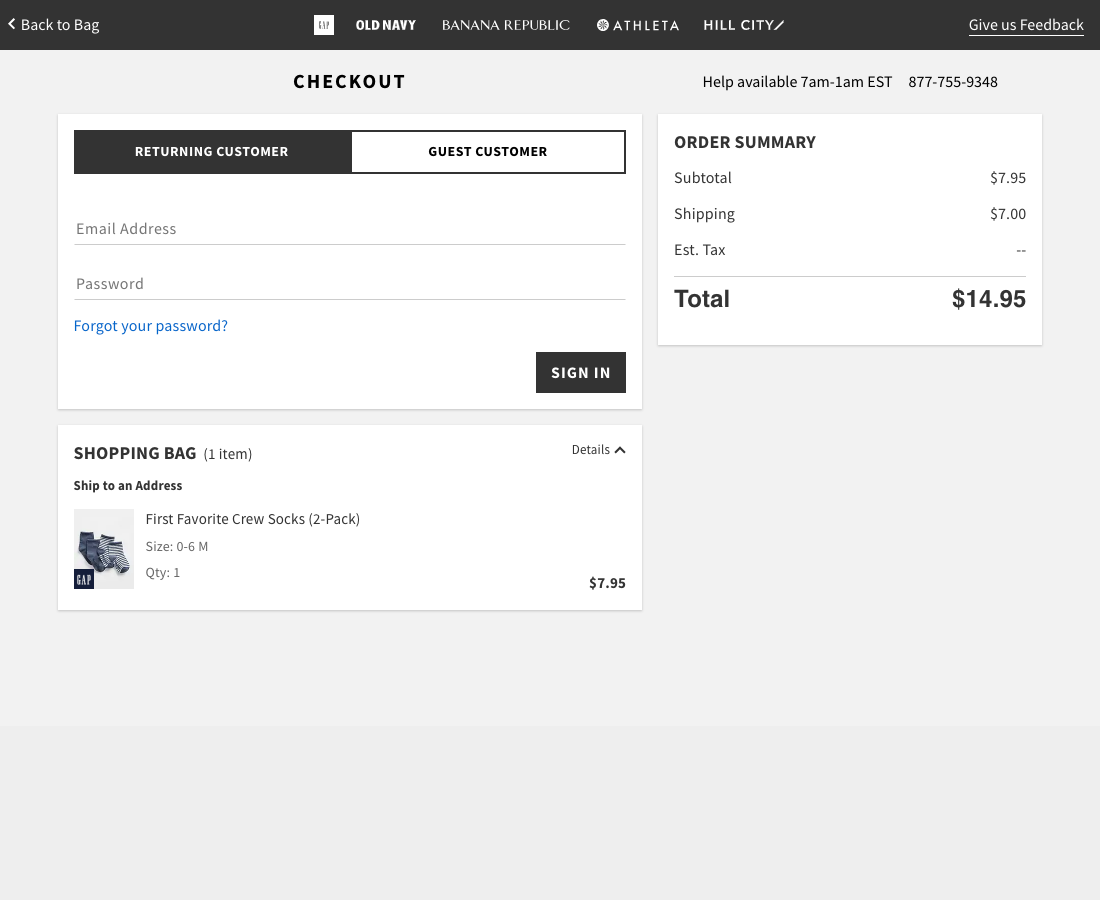The height and width of the screenshot is (900, 1100).
Task: Click the Email Address input field
Action: [x=350, y=229]
